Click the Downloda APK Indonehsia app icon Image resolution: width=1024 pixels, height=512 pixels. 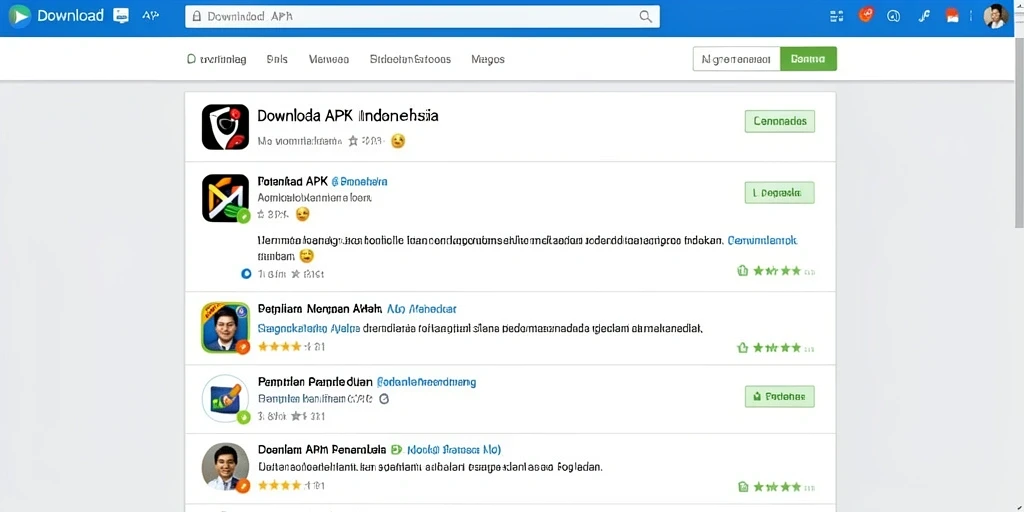tap(225, 127)
